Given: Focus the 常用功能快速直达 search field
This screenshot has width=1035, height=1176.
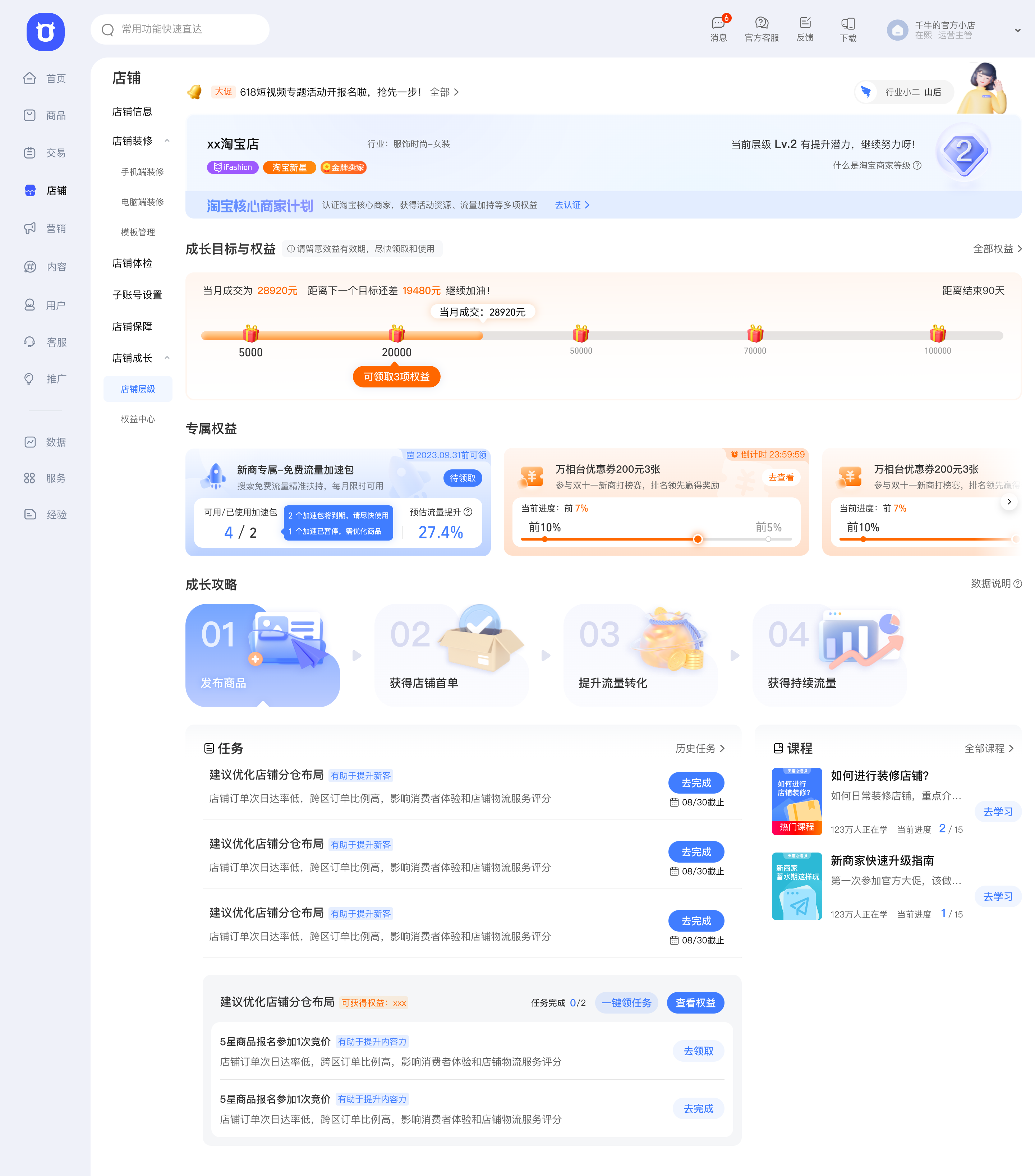Looking at the screenshot, I should click(179, 29).
